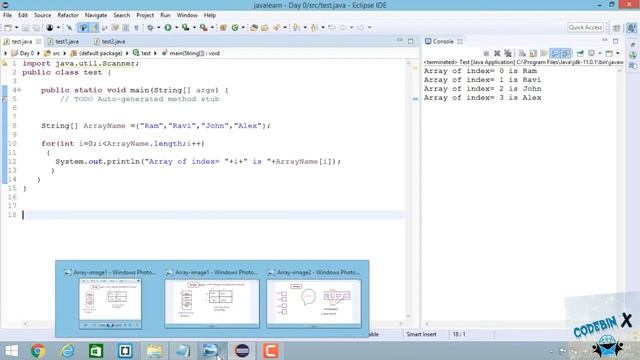Click the Coverage run icon
The image size is (640, 360).
pyautogui.click(x=185, y=27)
